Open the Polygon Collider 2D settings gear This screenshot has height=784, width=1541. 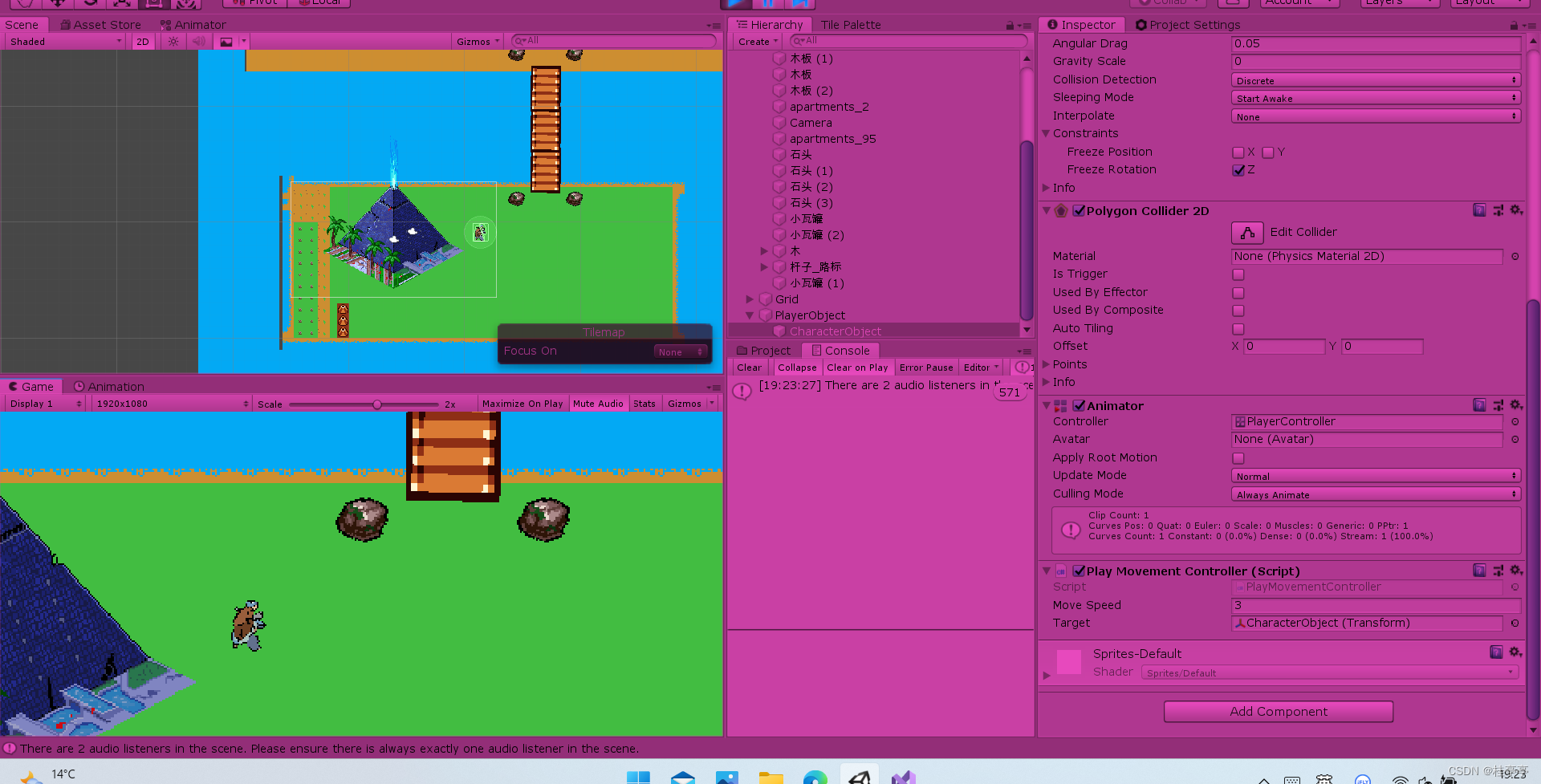click(x=1516, y=210)
